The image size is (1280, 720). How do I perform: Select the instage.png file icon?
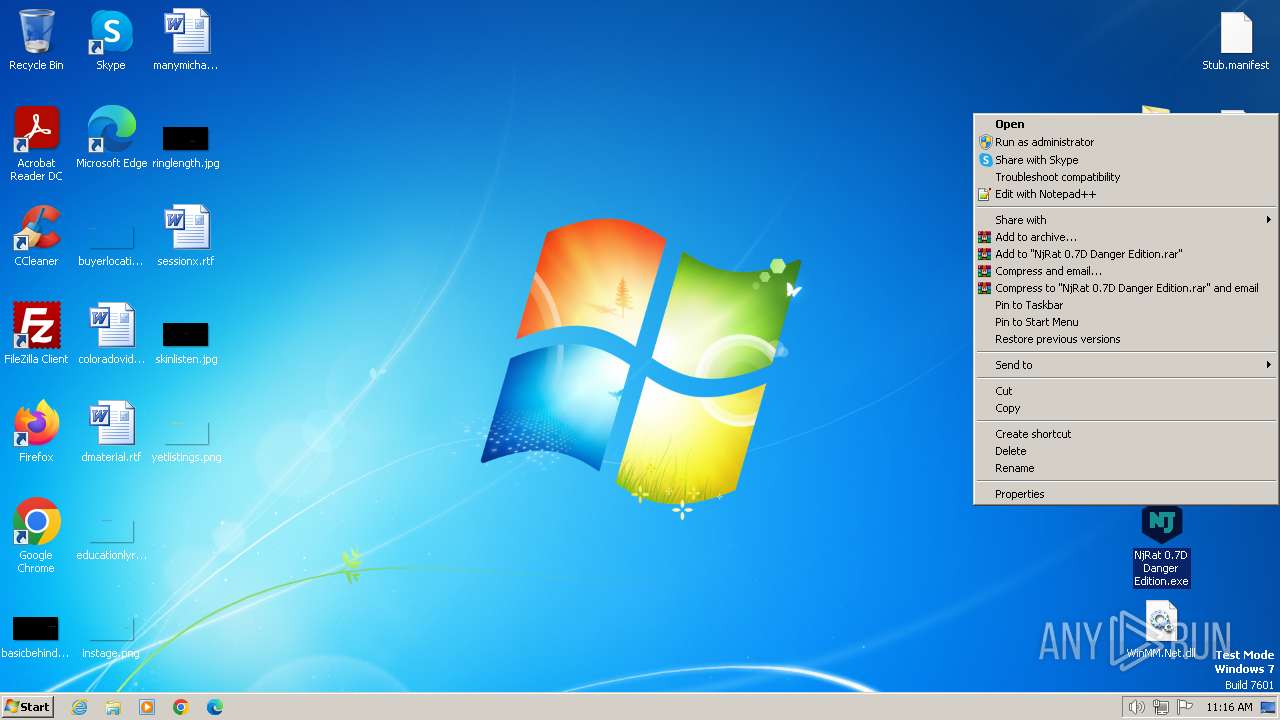coord(111,635)
